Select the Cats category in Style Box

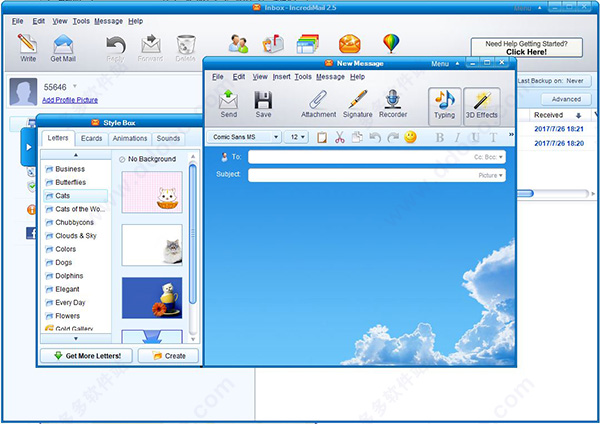[x=75, y=196]
